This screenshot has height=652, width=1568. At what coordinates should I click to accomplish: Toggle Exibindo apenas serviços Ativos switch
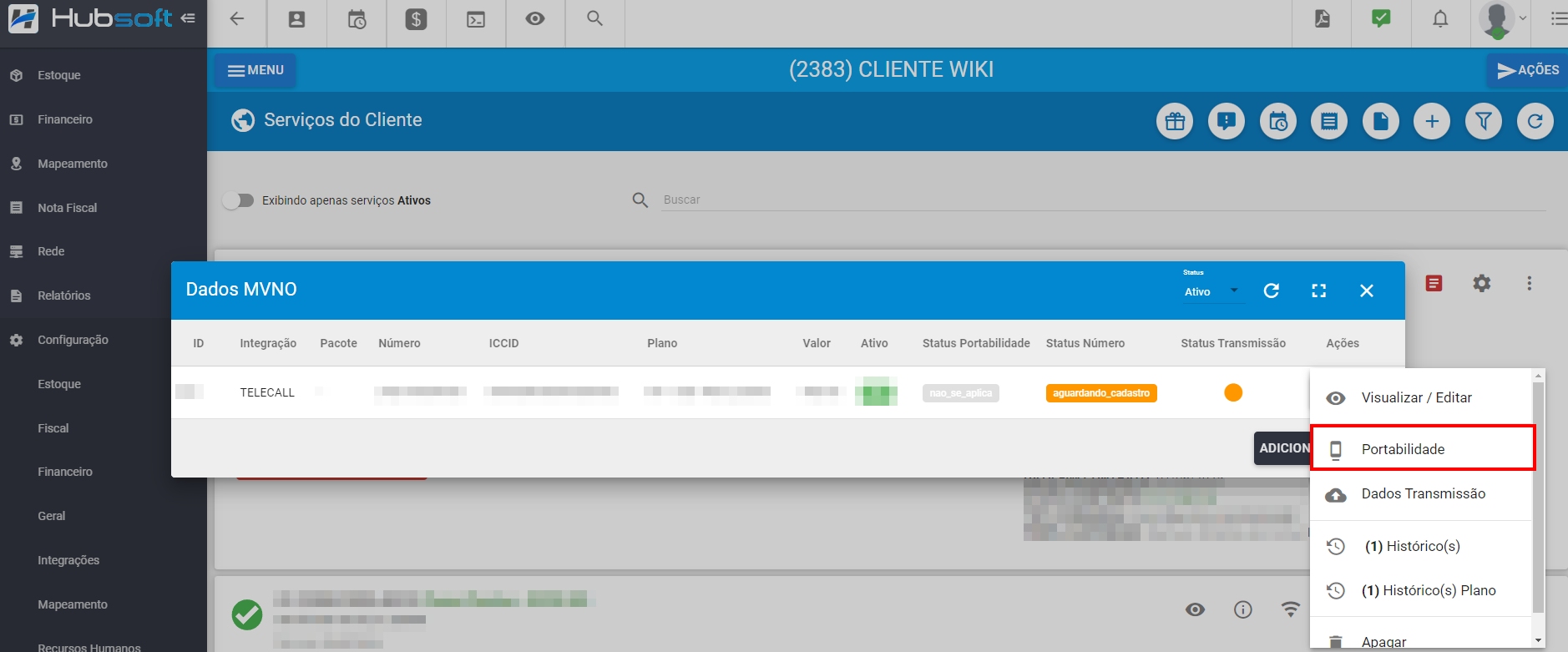click(238, 200)
